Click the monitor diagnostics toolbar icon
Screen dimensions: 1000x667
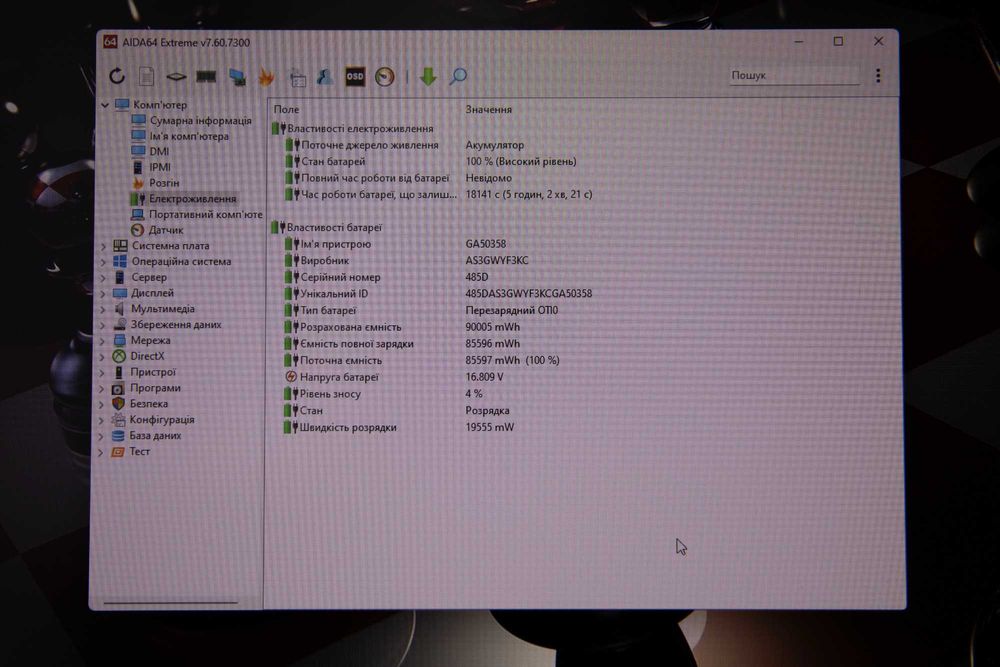pos(237,77)
